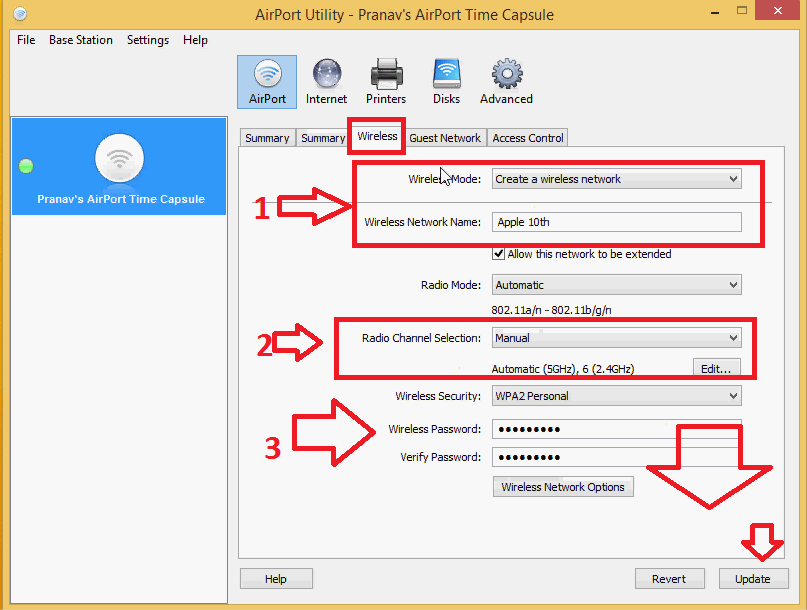Click the Wireless Network Options button
This screenshot has width=807, height=610.
pos(563,487)
